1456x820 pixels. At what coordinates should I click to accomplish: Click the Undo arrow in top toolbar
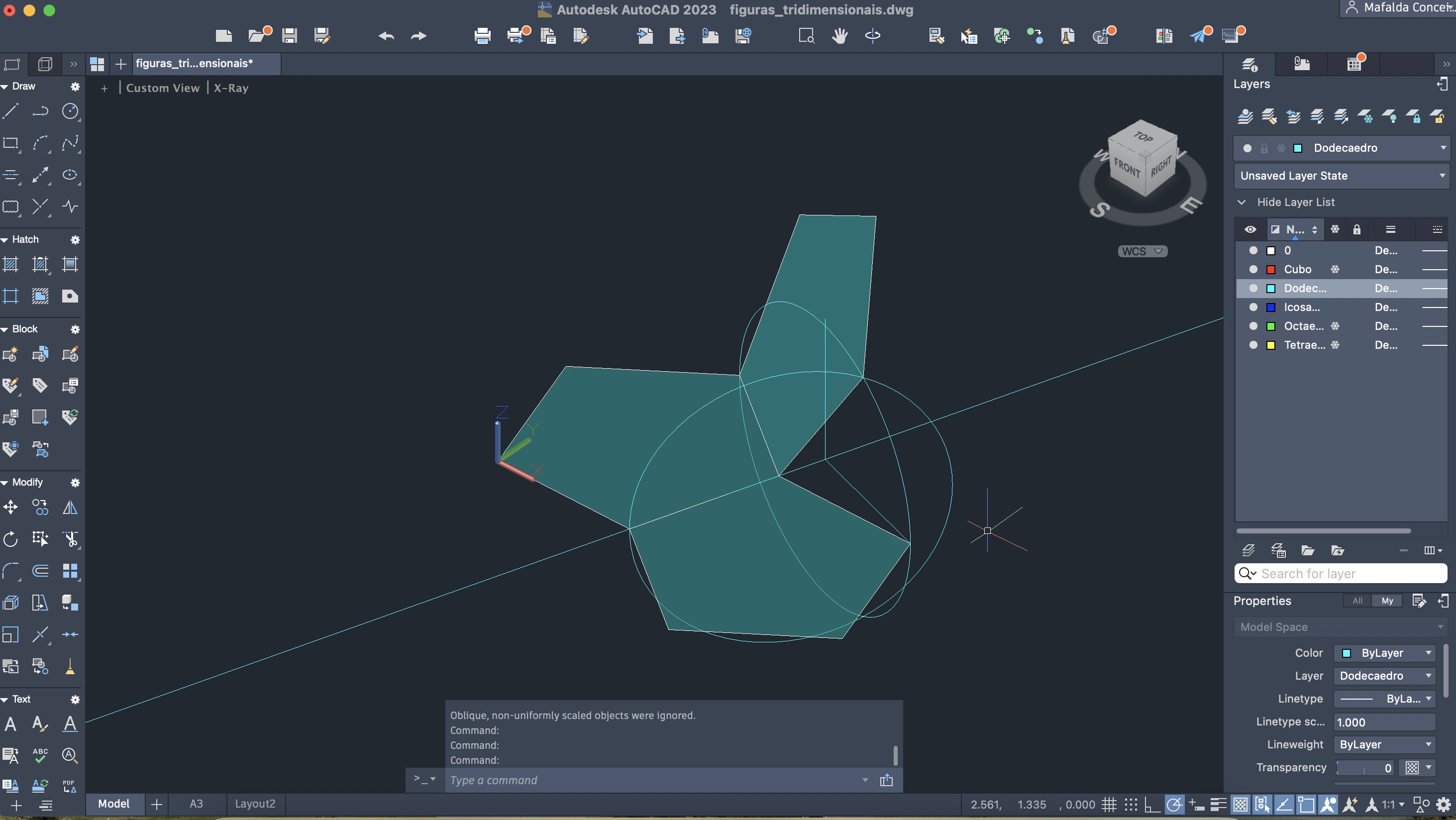point(386,36)
